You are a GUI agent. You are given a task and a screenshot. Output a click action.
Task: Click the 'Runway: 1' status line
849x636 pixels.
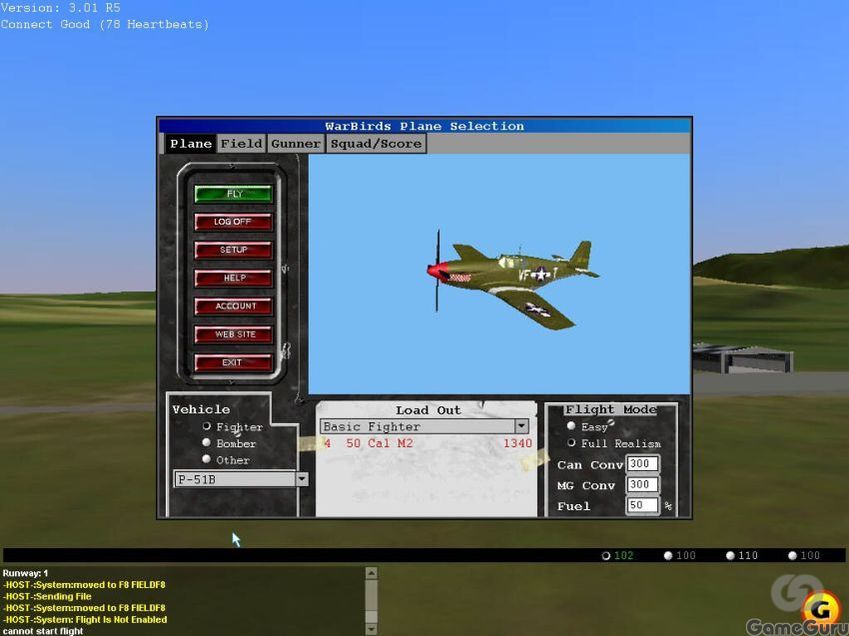[25, 573]
